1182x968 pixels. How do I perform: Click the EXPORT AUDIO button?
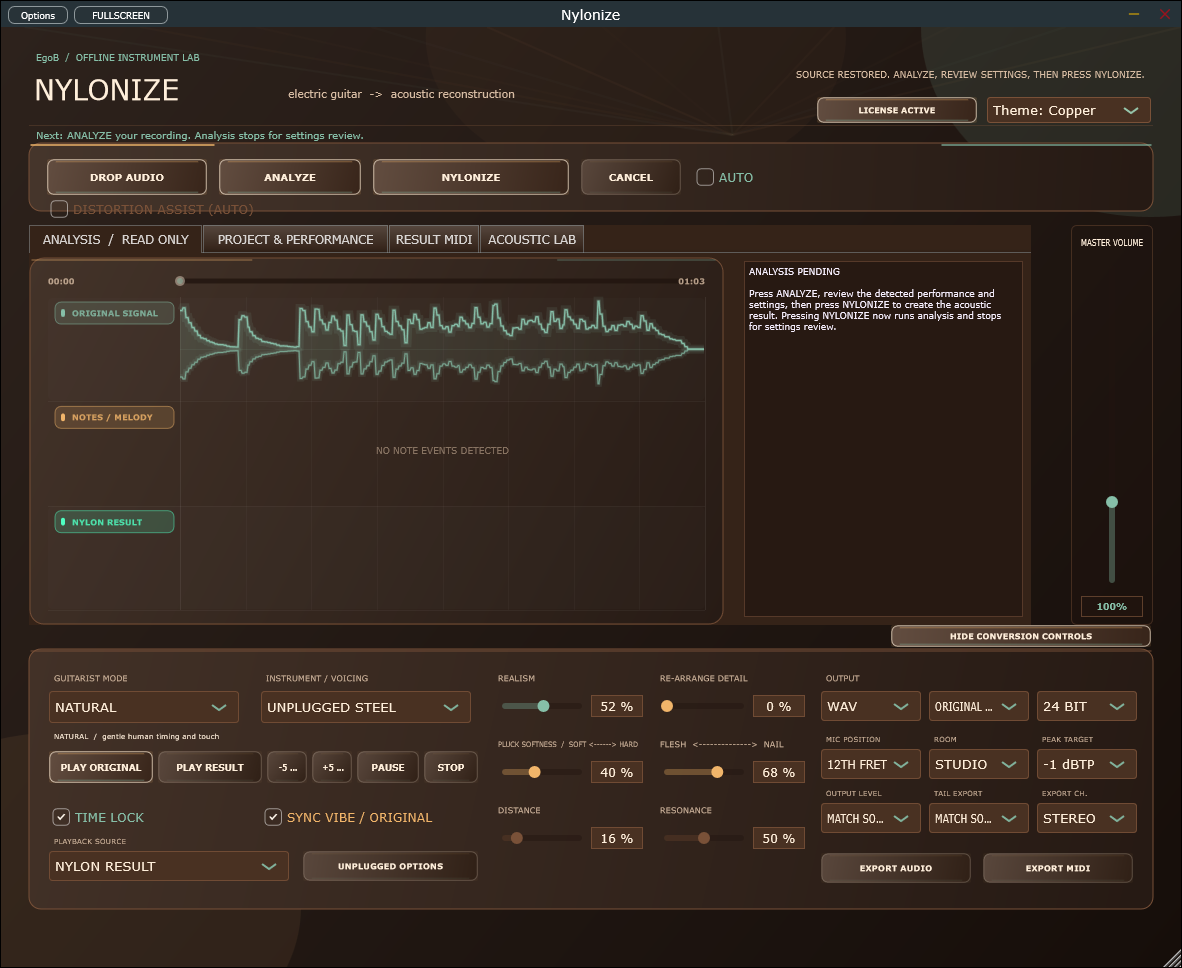(x=896, y=868)
